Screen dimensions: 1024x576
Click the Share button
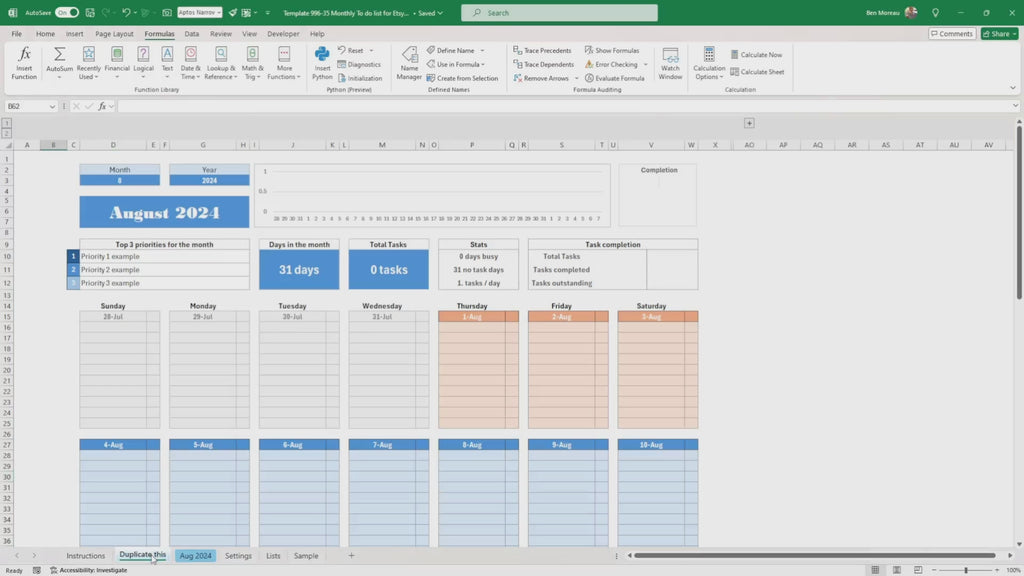[999, 34]
